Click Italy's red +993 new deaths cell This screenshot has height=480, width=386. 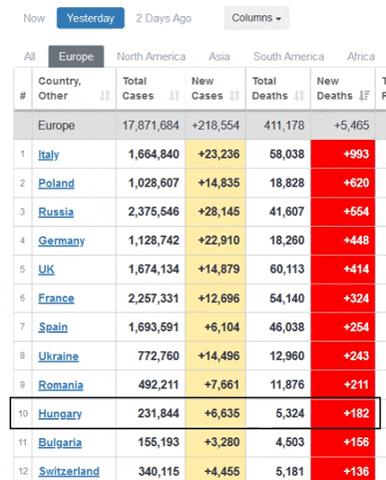(x=343, y=154)
